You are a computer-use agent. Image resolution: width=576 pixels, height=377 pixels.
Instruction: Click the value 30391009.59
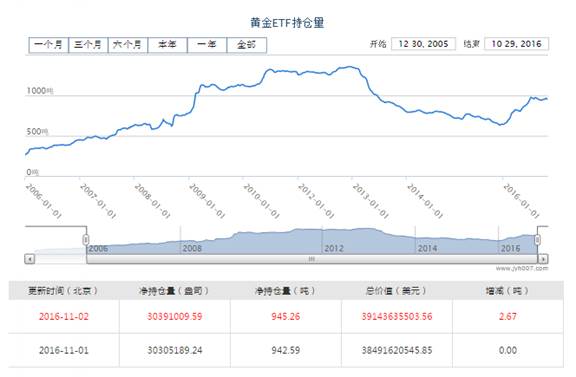tap(174, 316)
